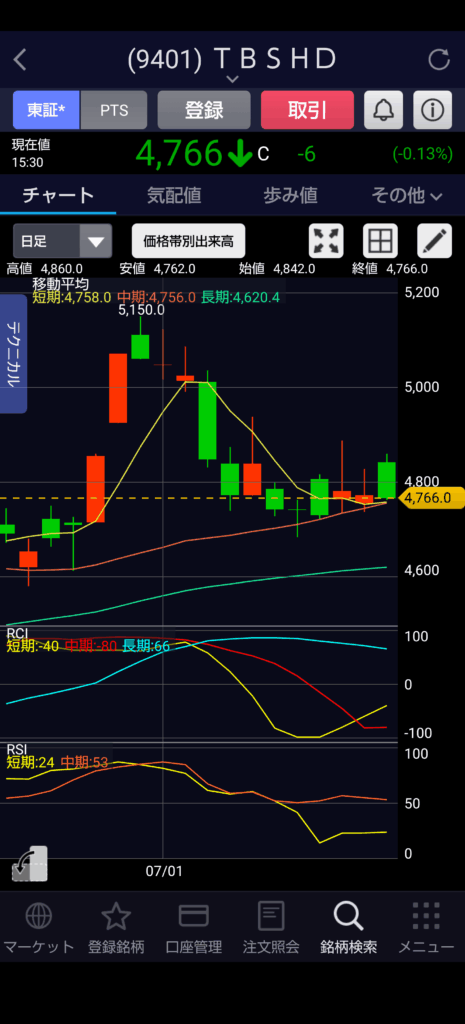Go back using the left arrow
The image size is (465, 1024).
[x=20, y=60]
